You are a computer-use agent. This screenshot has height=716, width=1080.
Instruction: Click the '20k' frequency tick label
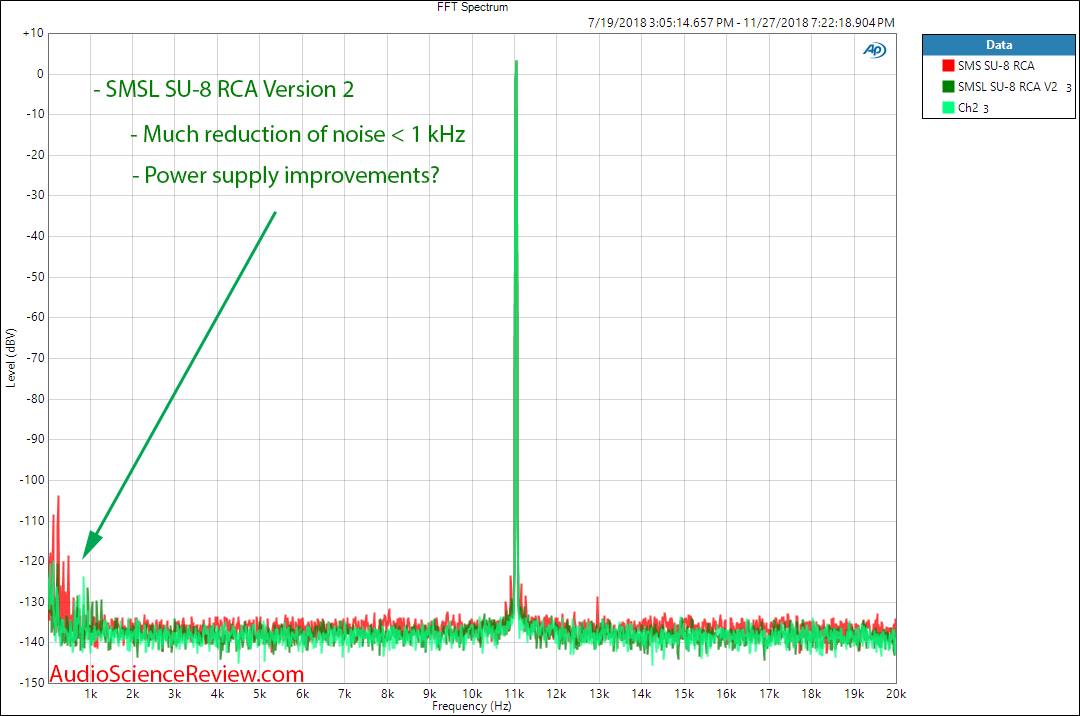pos(895,694)
